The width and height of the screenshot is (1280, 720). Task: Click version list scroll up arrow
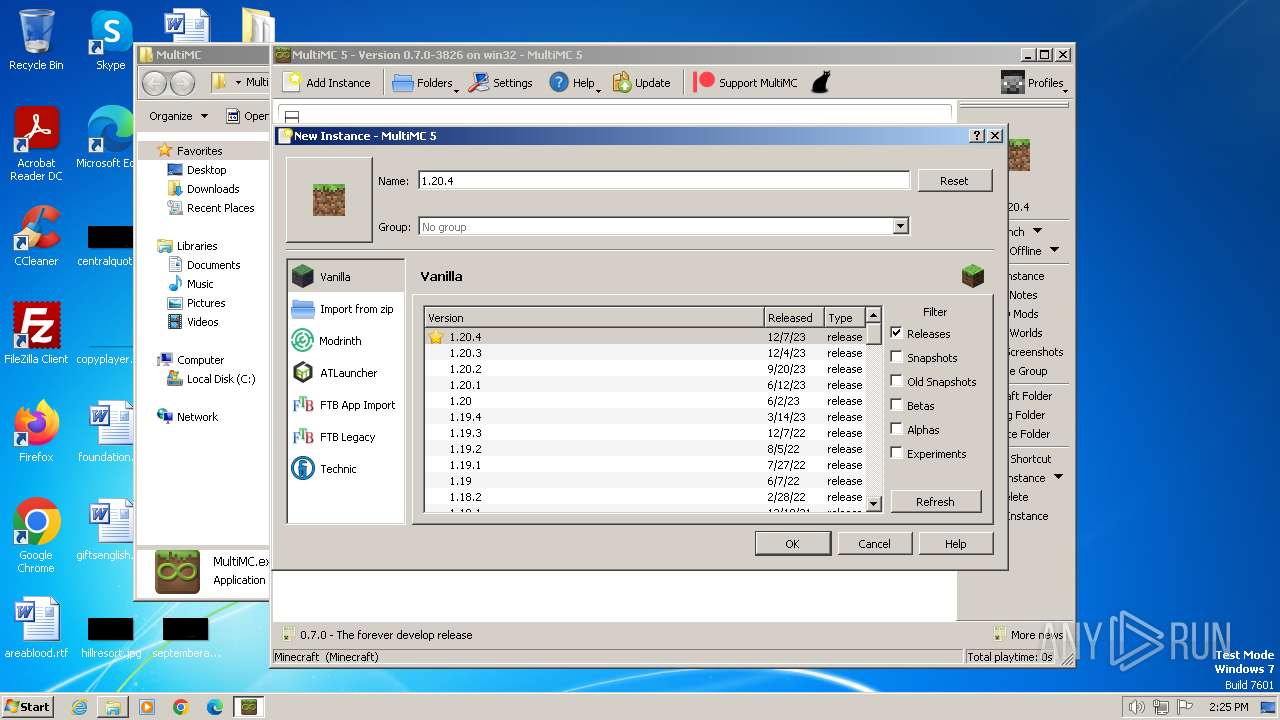click(873, 315)
